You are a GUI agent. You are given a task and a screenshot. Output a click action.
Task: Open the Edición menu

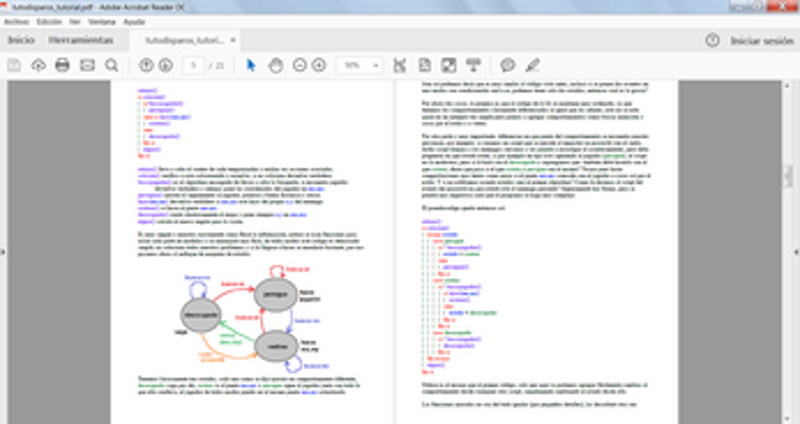tap(49, 22)
